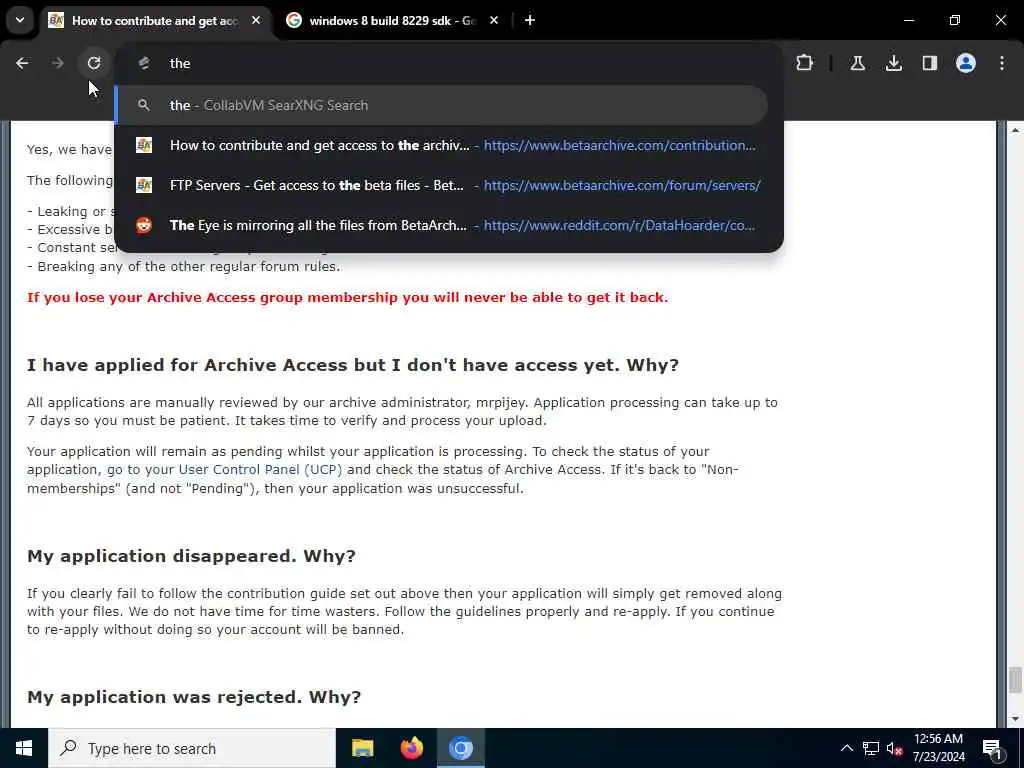1024x768 pixels.
Task: Click the search magnifier icon in suggestion
Action: 144,105
